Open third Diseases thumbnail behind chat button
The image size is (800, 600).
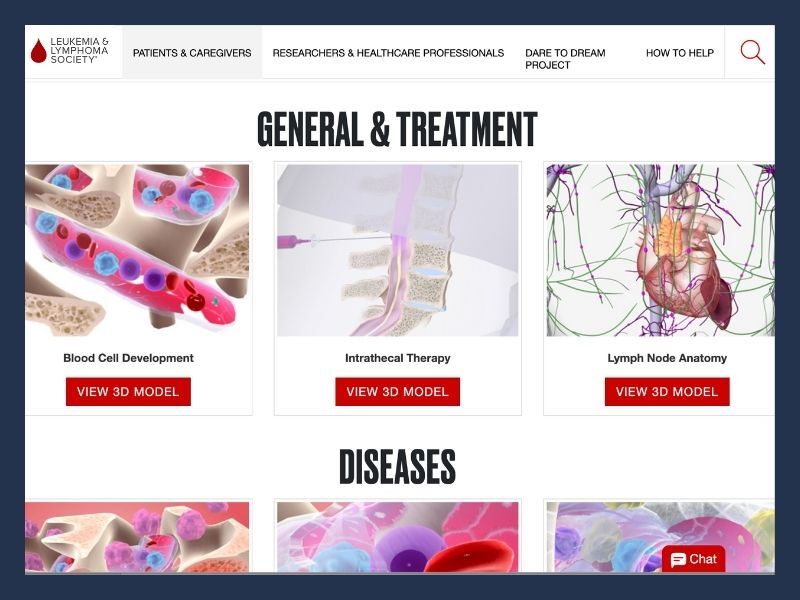602,537
